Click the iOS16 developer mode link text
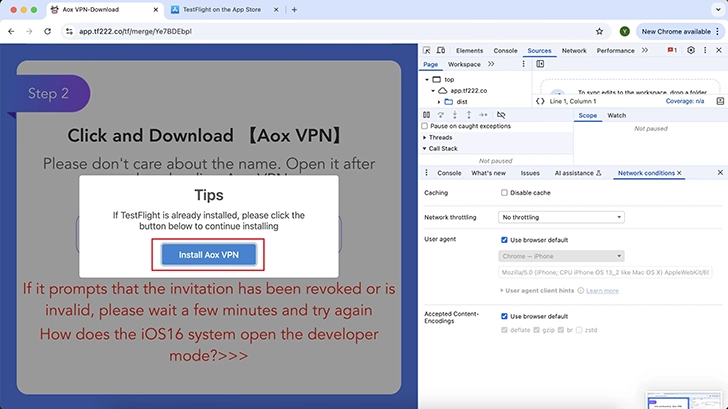Viewport: 728px width, 409px height. pyautogui.click(x=208, y=345)
